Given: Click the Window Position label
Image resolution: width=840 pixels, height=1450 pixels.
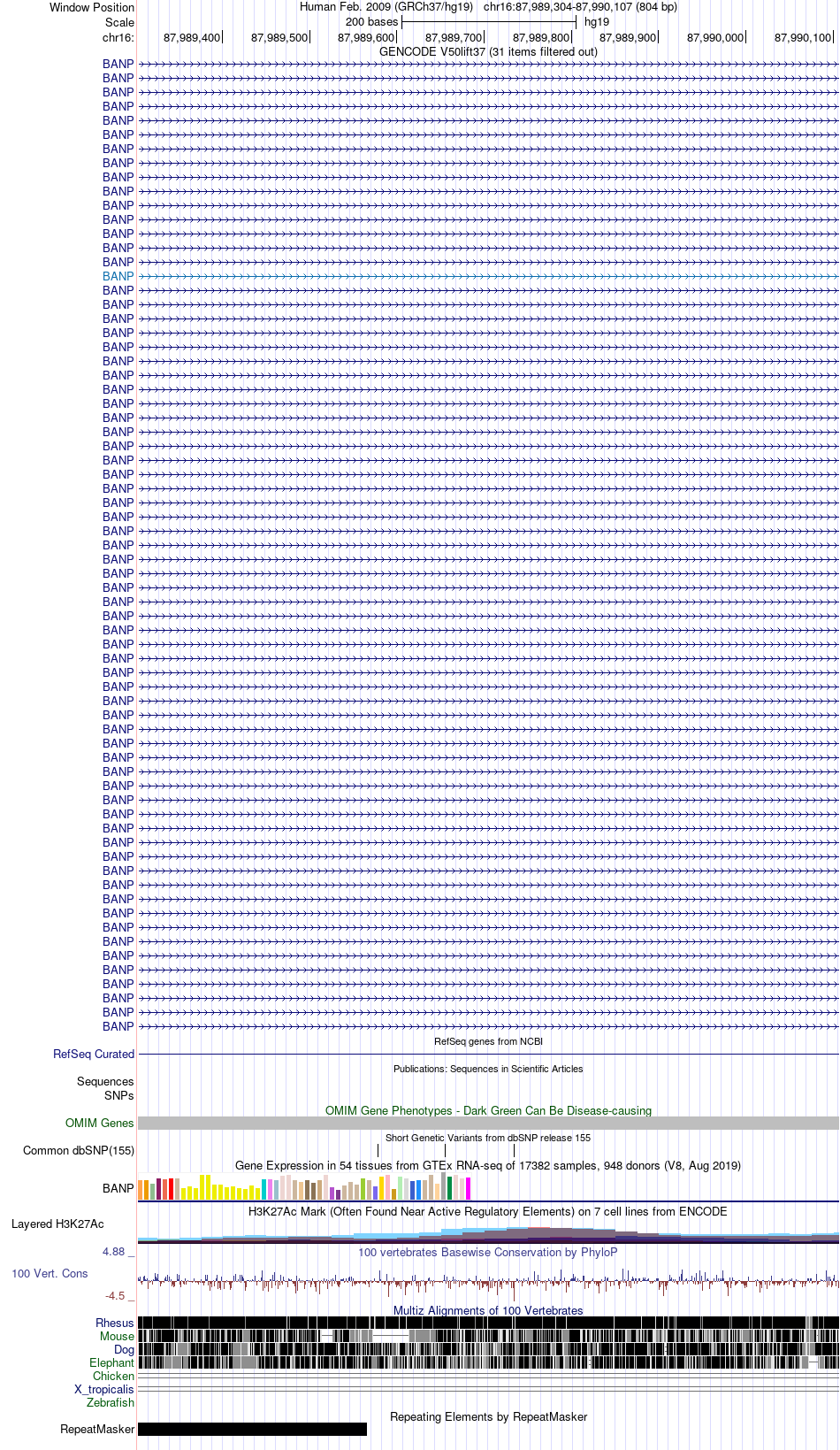Looking at the screenshot, I should [92, 7].
